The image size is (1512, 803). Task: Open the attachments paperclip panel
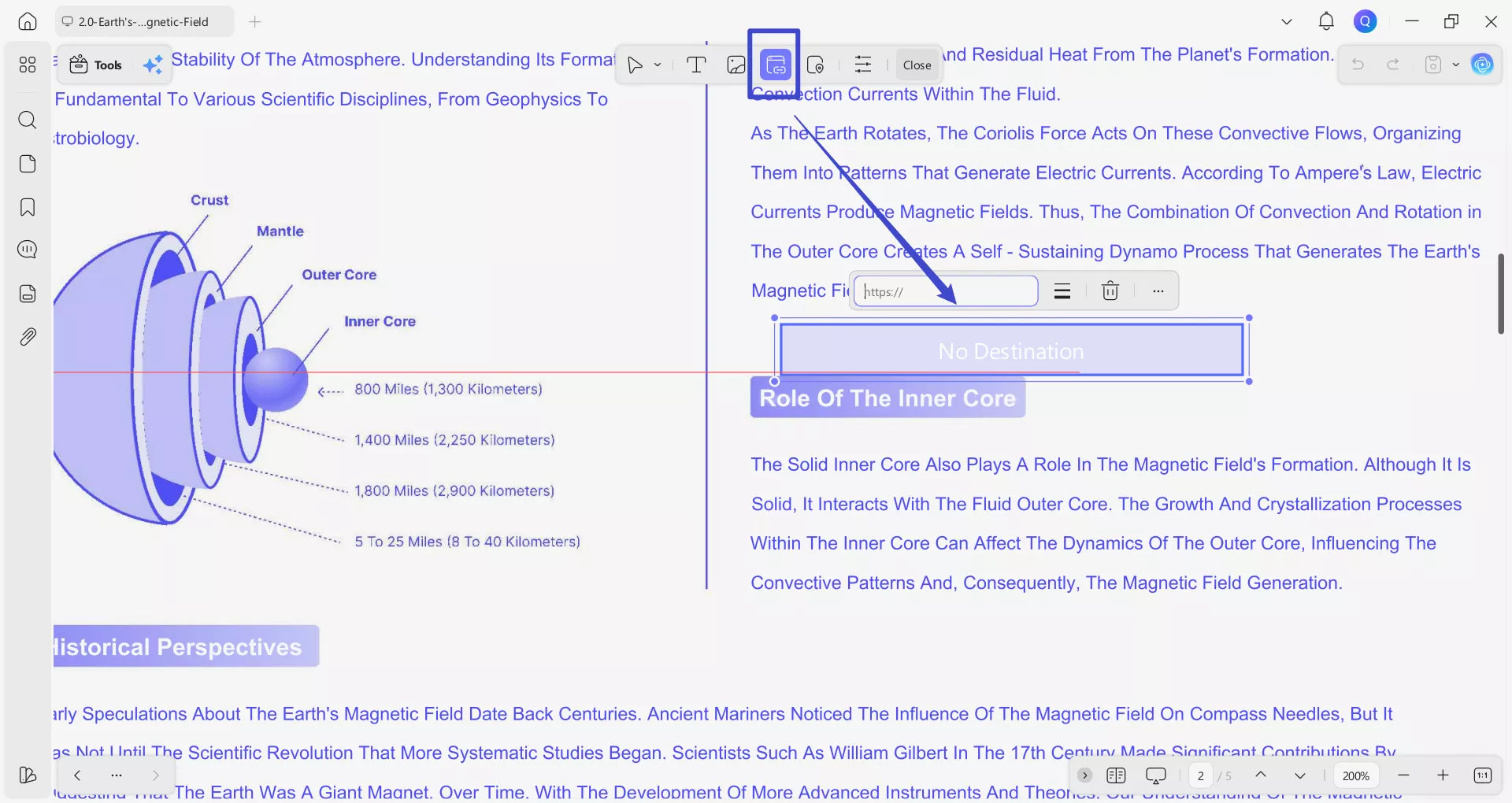pos(28,337)
